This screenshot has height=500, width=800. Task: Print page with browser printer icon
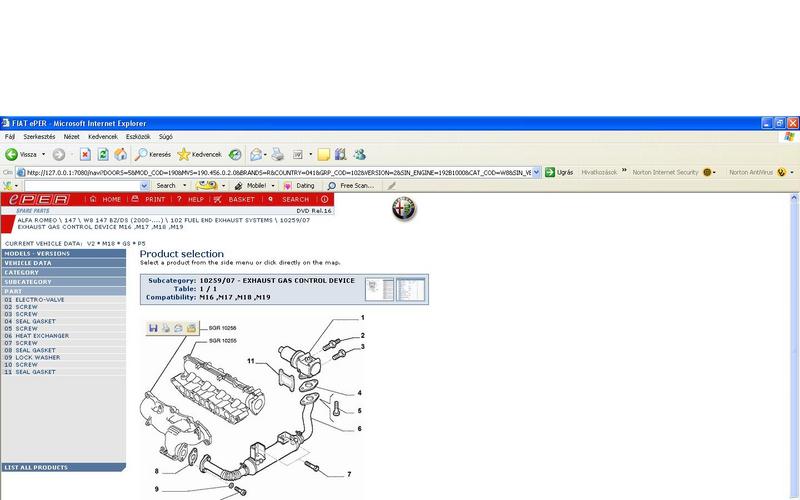[277, 154]
